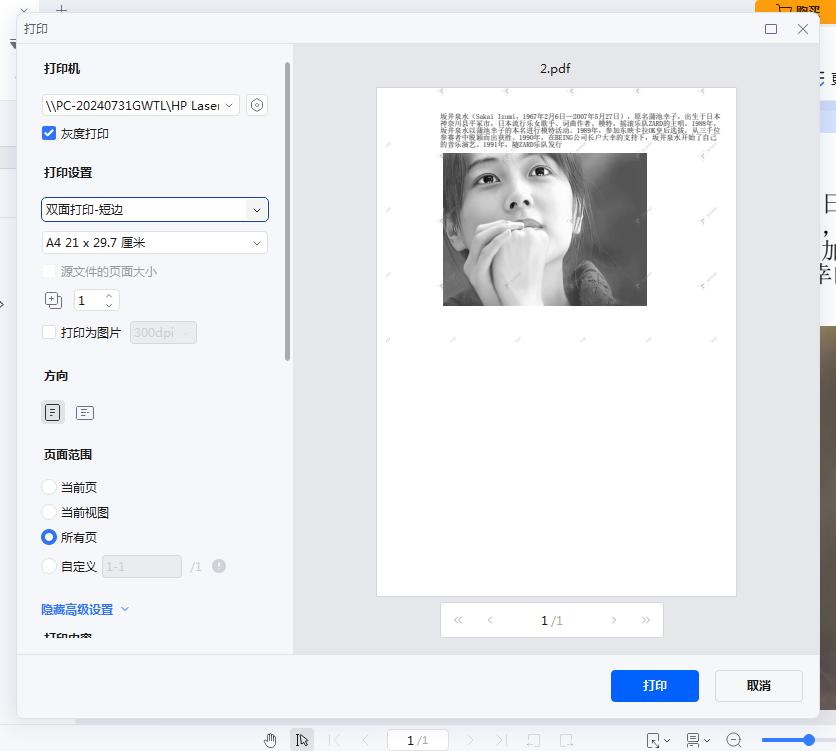This screenshot has height=751, width=836.
Task: Click the rotate page icon in bottom toolbar
Action: 534,738
